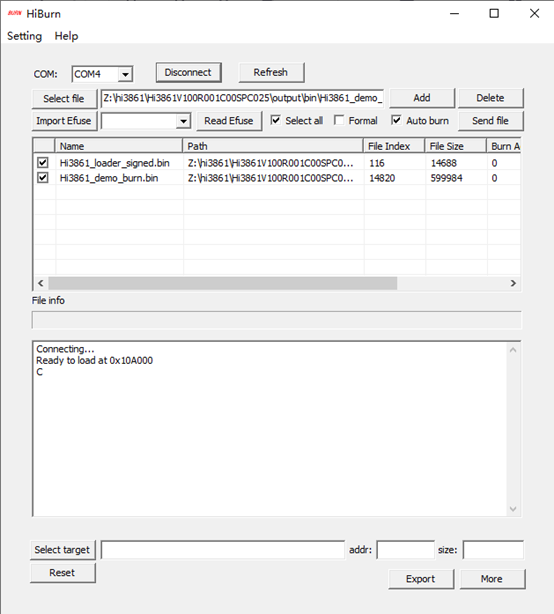Click the path cell of demo_burn row
554x614 pixels.
pyautogui.click(x=270, y=178)
